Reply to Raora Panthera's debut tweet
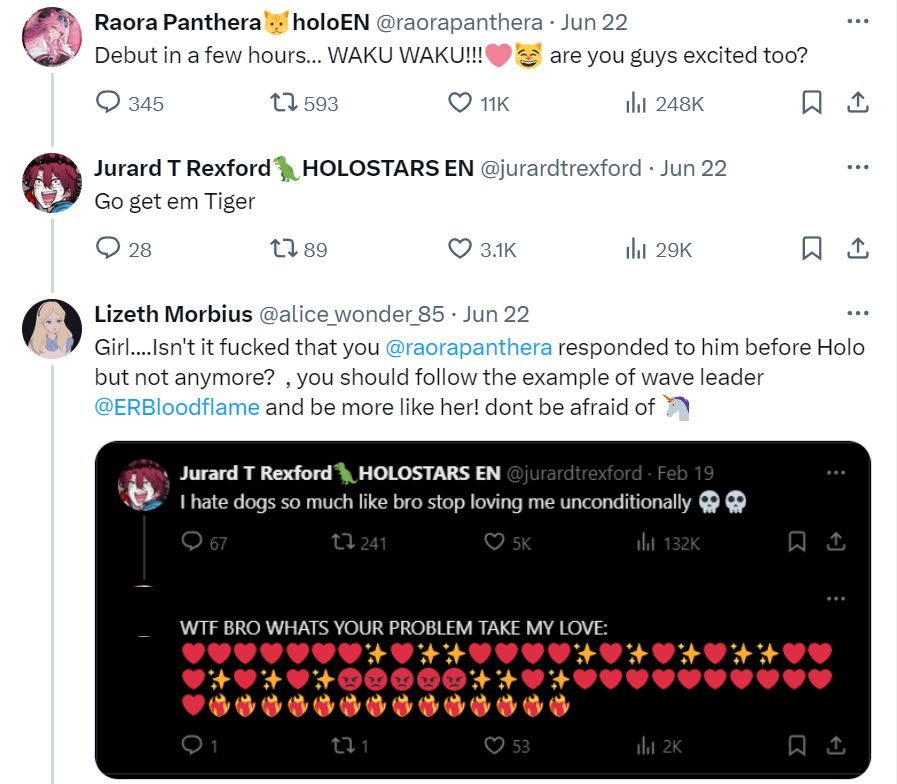Viewport: 897px width, 784px height. pos(108,102)
